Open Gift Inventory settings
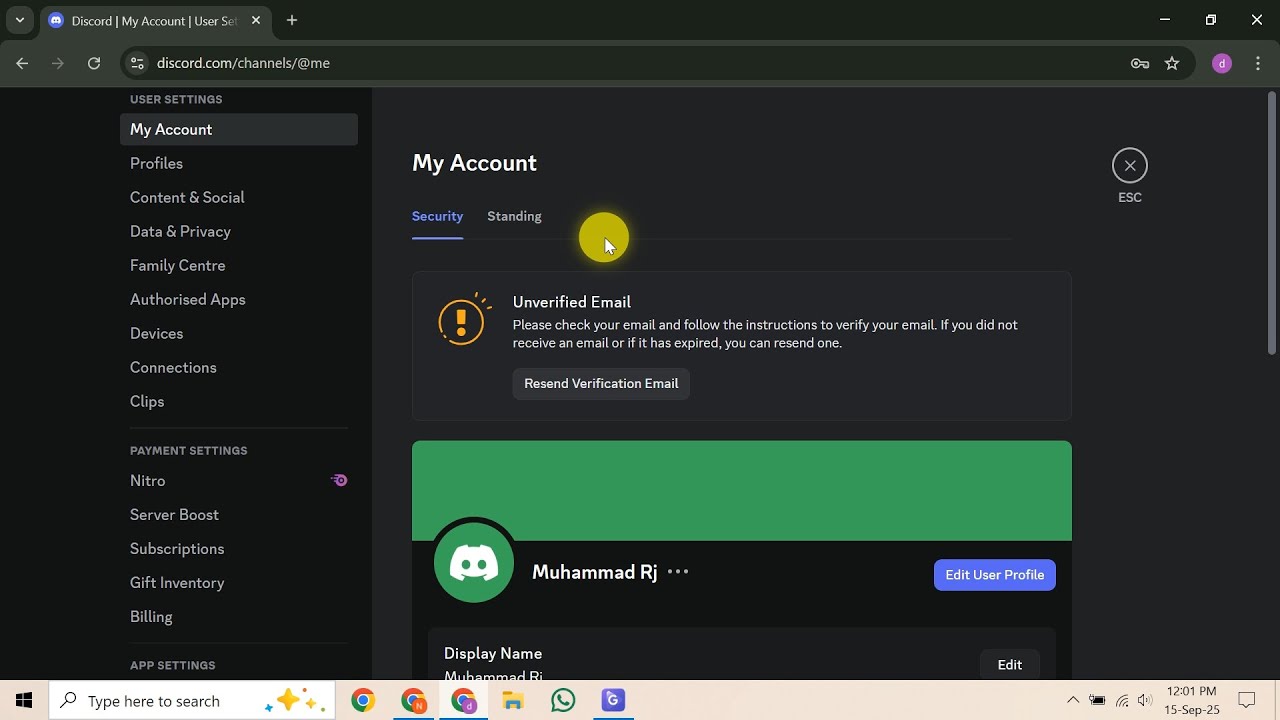 tap(239, 583)
